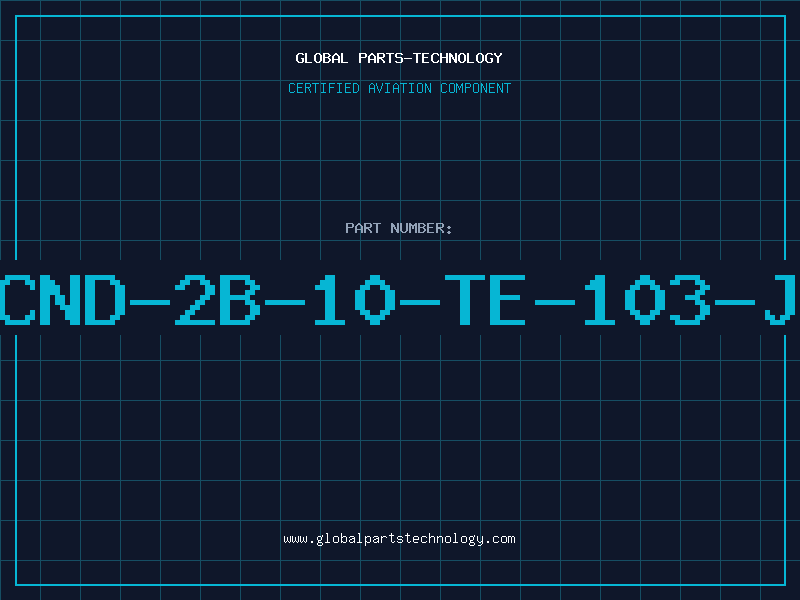Click the .com ending of the website

[499, 539]
